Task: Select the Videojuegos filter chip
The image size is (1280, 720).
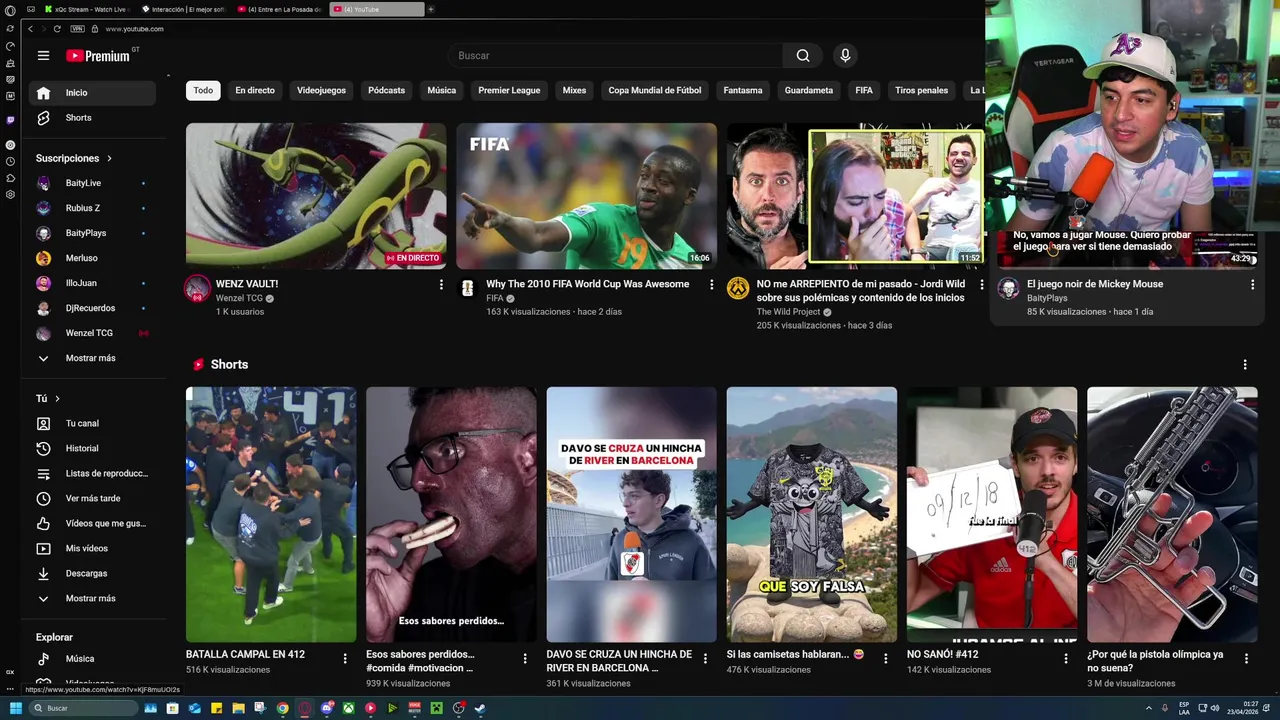Action: point(321,90)
